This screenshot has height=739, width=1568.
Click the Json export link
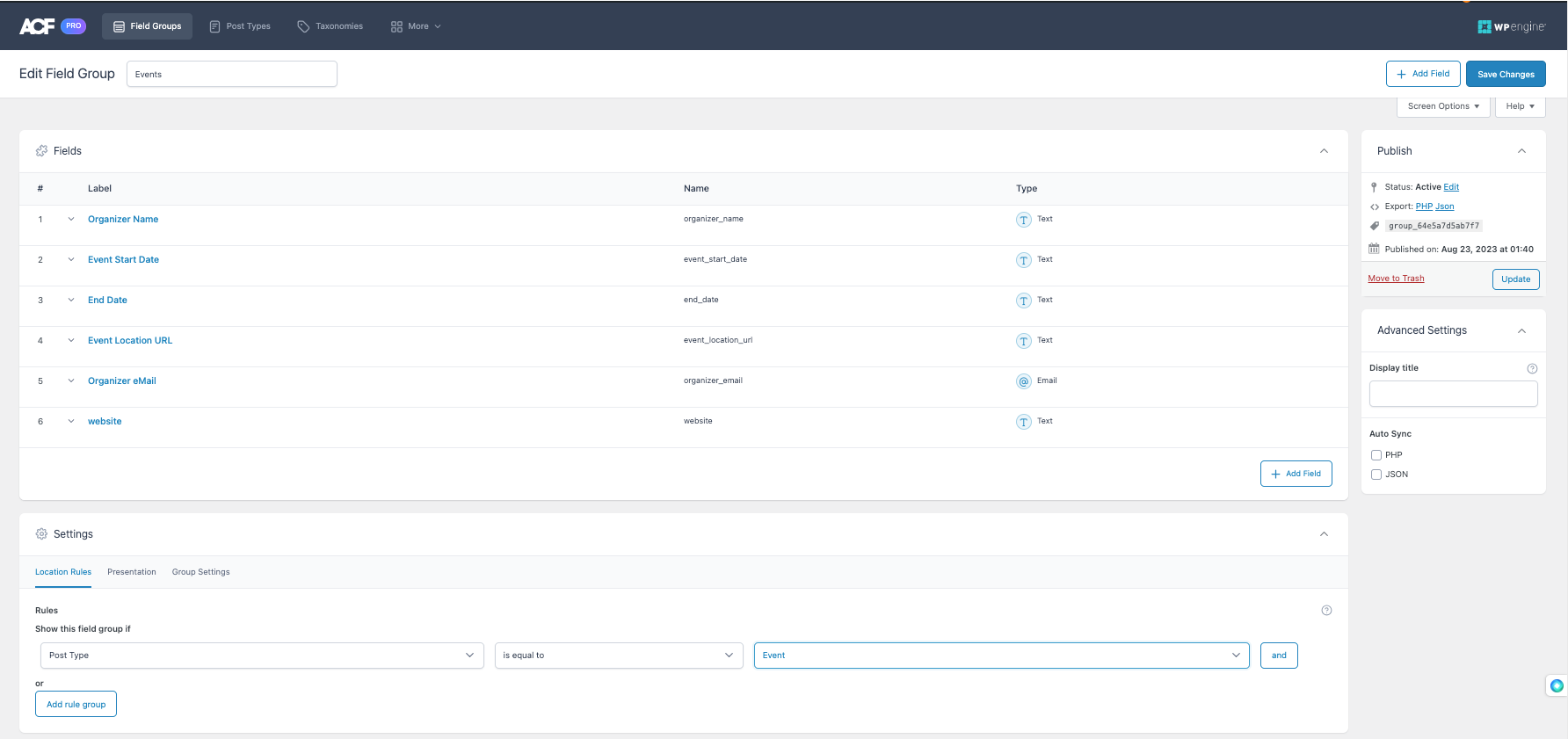[x=1445, y=206]
